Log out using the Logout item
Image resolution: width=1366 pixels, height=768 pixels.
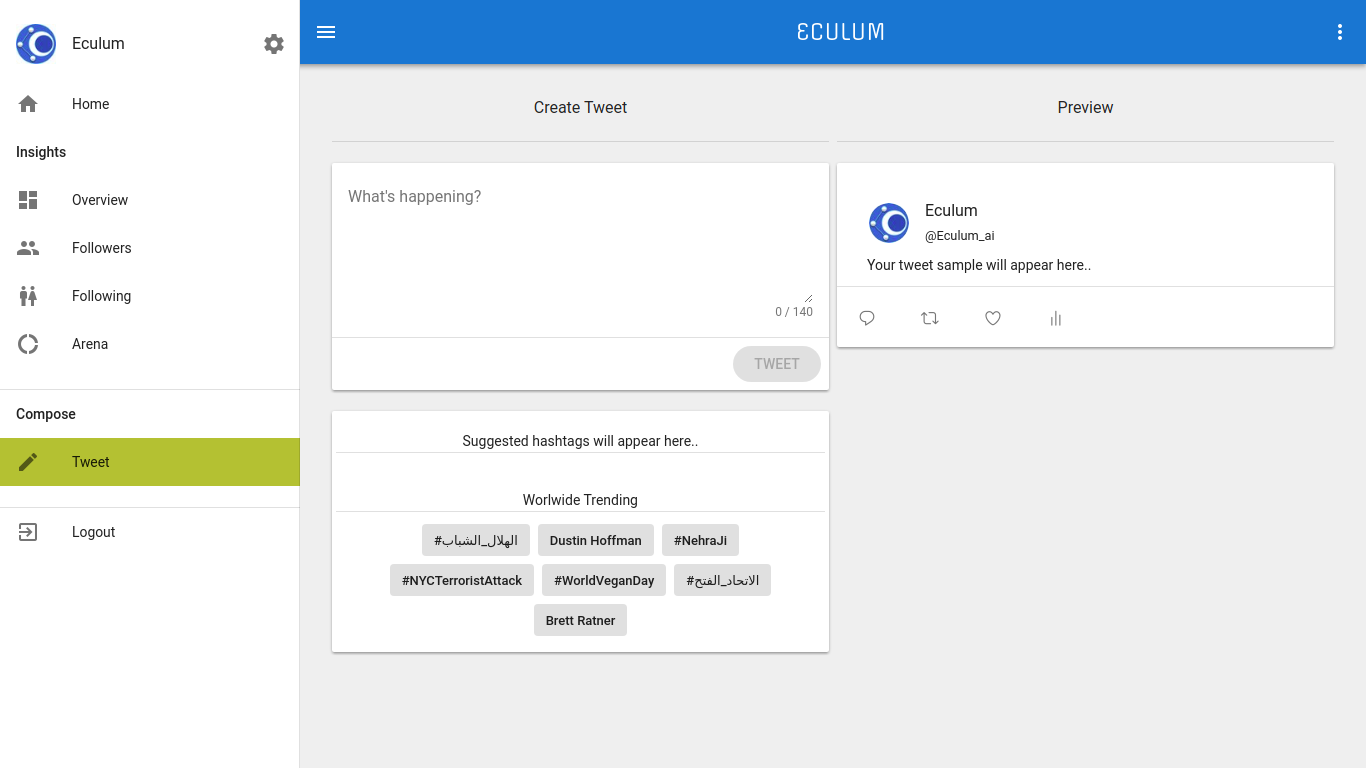(150, 532)
